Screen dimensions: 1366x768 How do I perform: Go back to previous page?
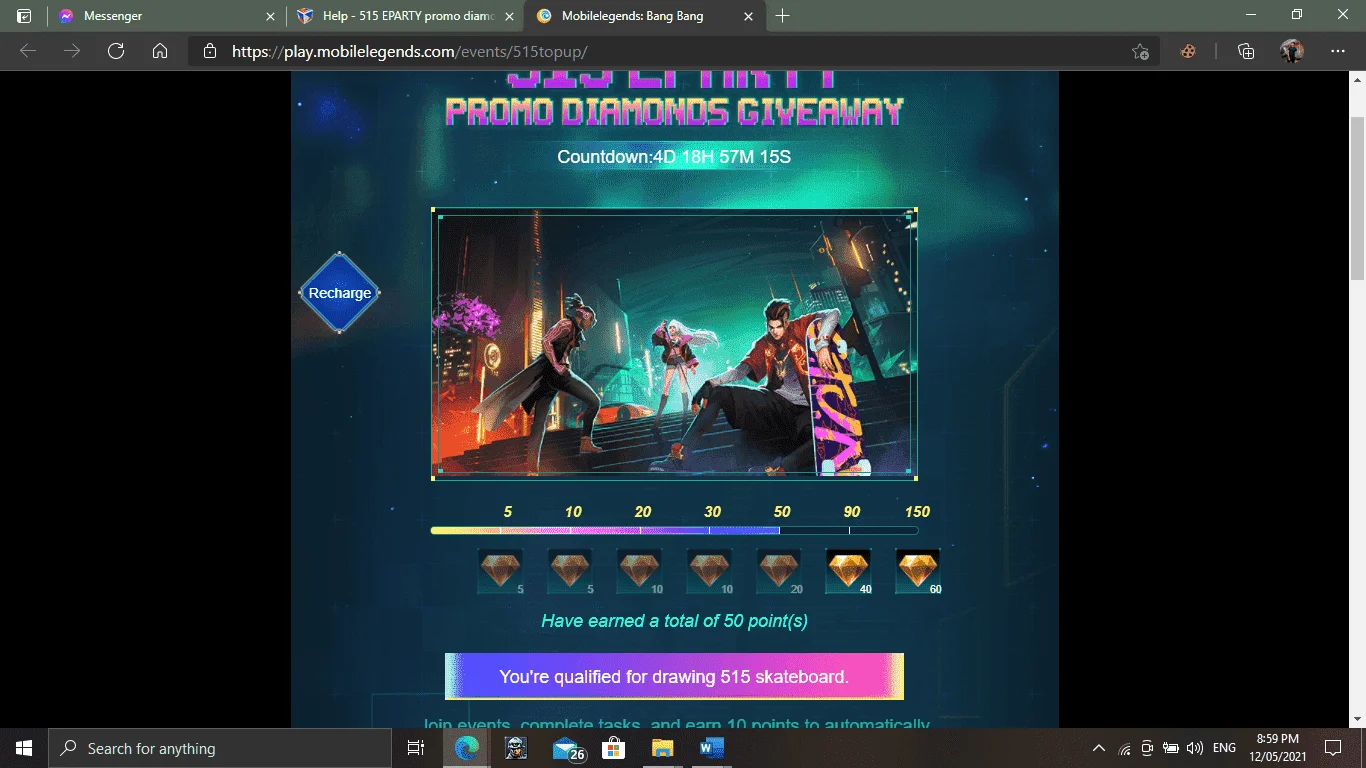(x=28, y=51)
